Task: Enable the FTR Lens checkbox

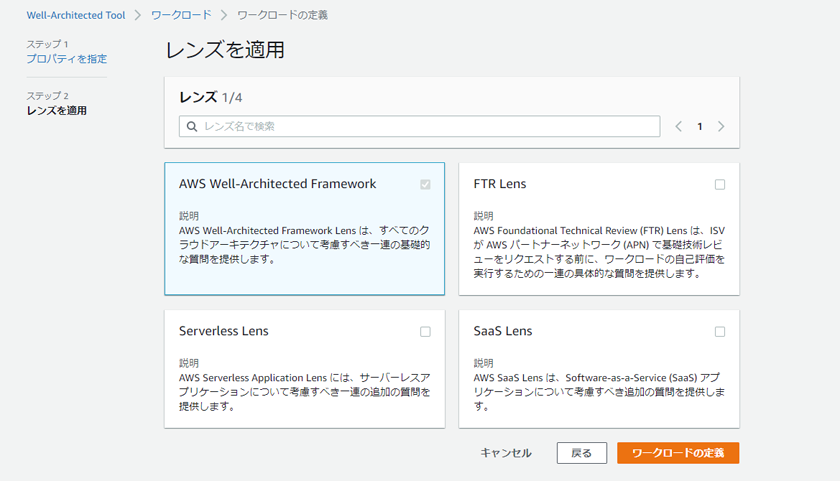Action: pos(720,184)
